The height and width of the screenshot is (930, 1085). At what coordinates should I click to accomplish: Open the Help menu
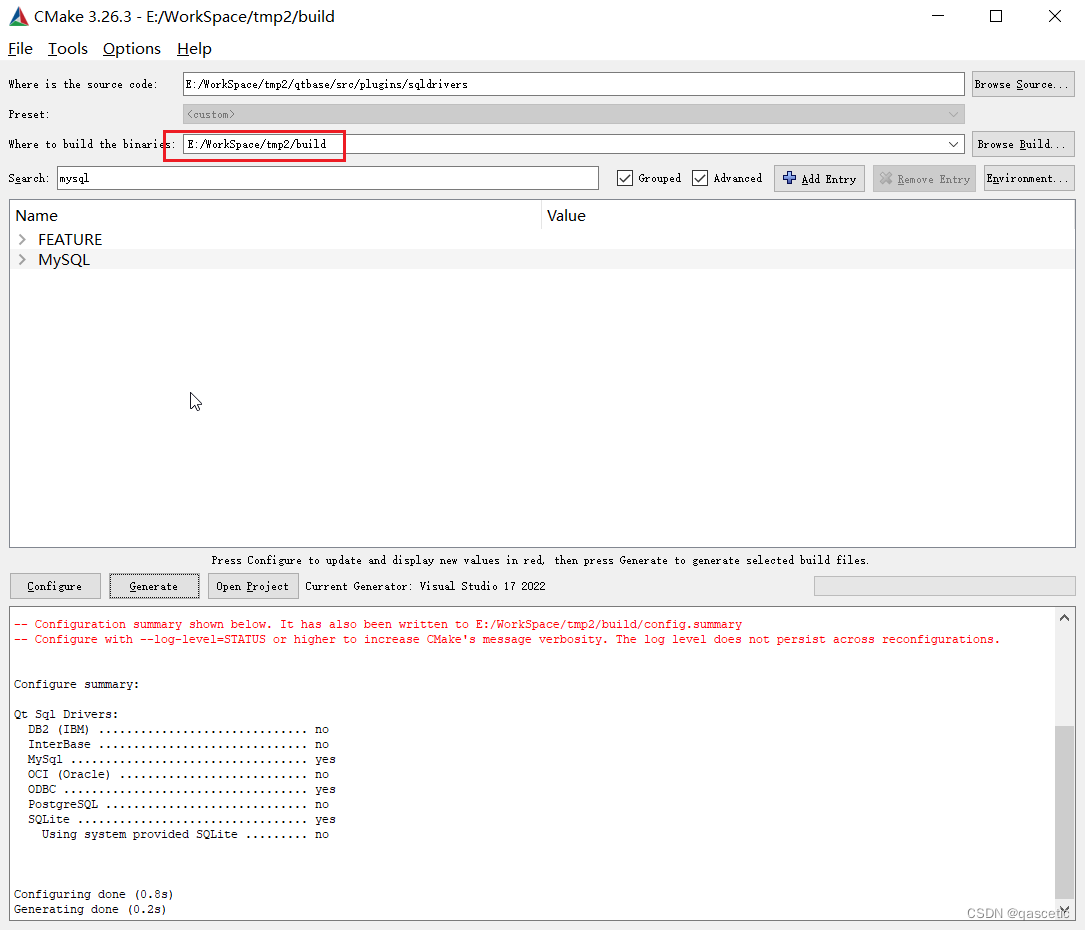(x=194, y=48)
